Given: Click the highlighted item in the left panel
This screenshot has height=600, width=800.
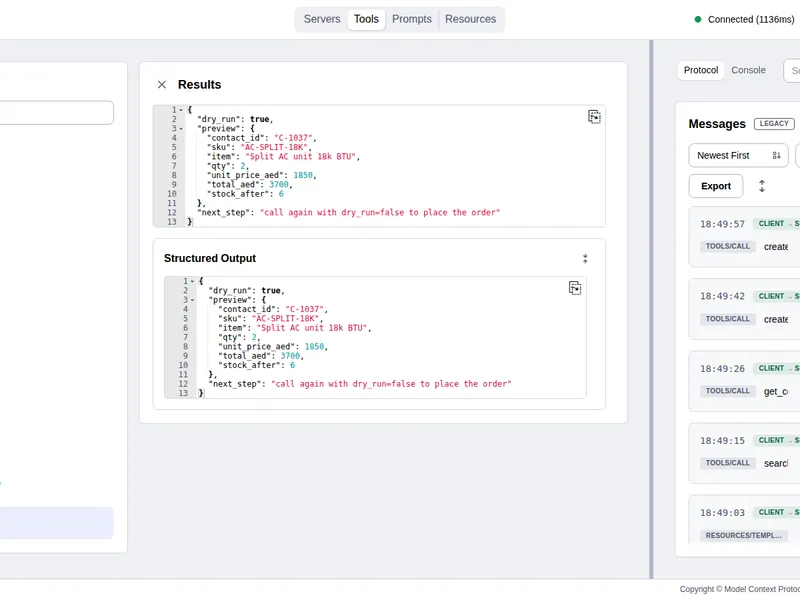Looking at the screenshot, I should (x=56, y=522).
